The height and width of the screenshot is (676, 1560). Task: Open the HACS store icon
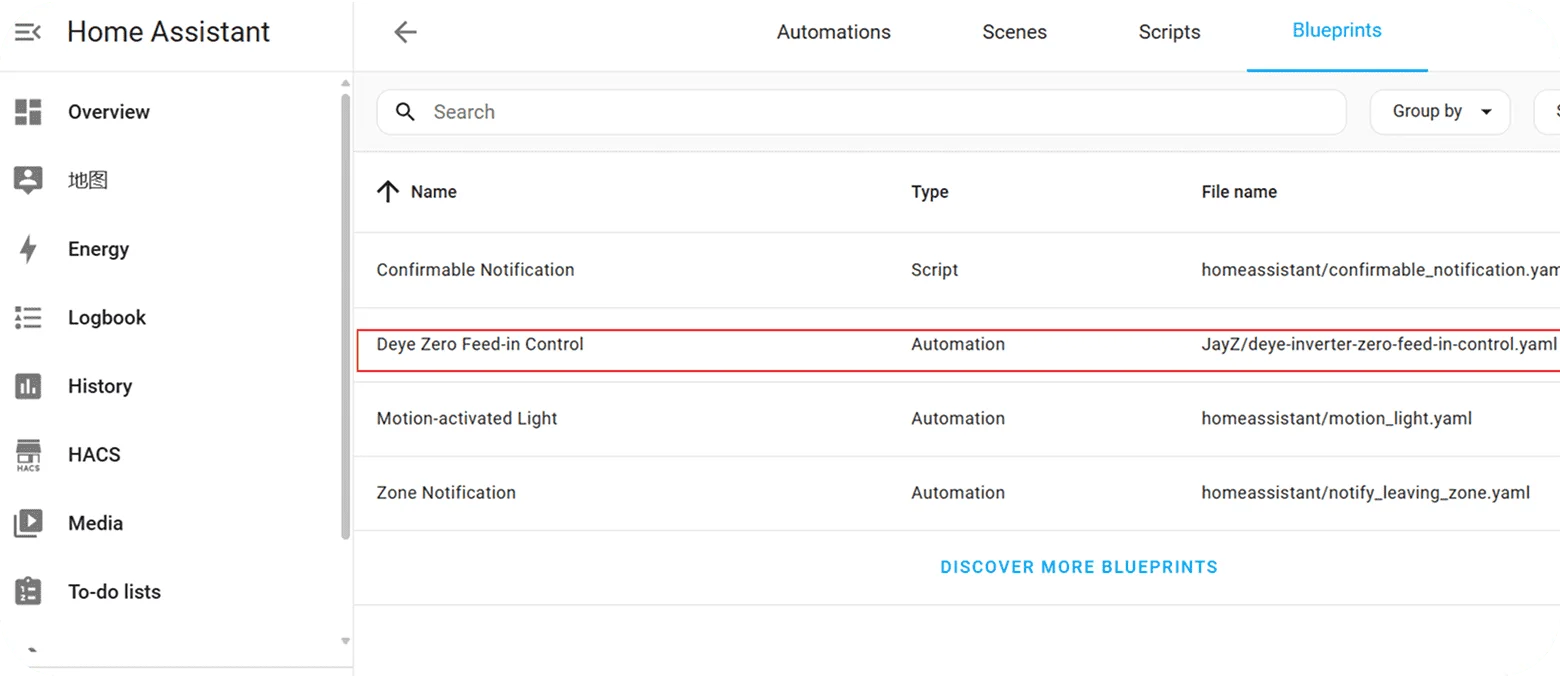[x=28, y=454]
